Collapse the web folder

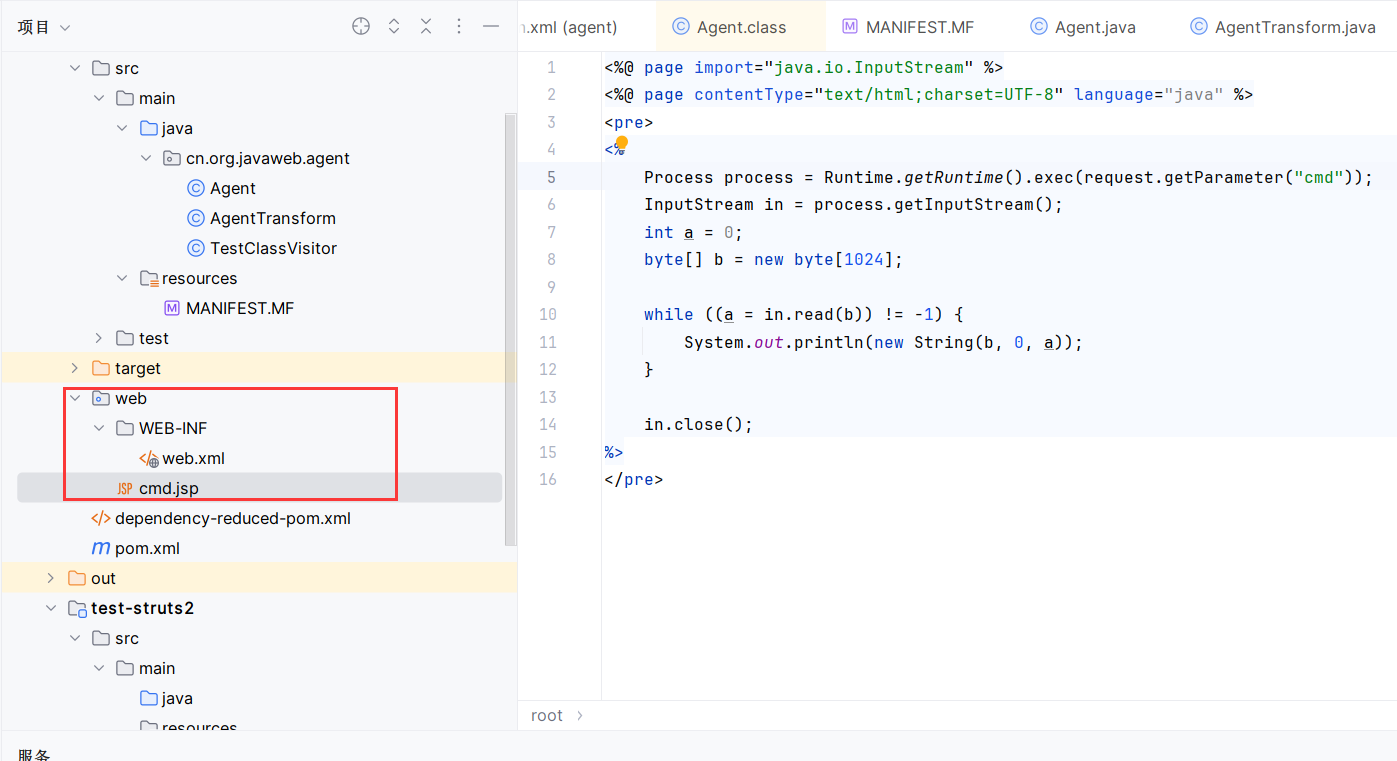(x=74, y=398)
